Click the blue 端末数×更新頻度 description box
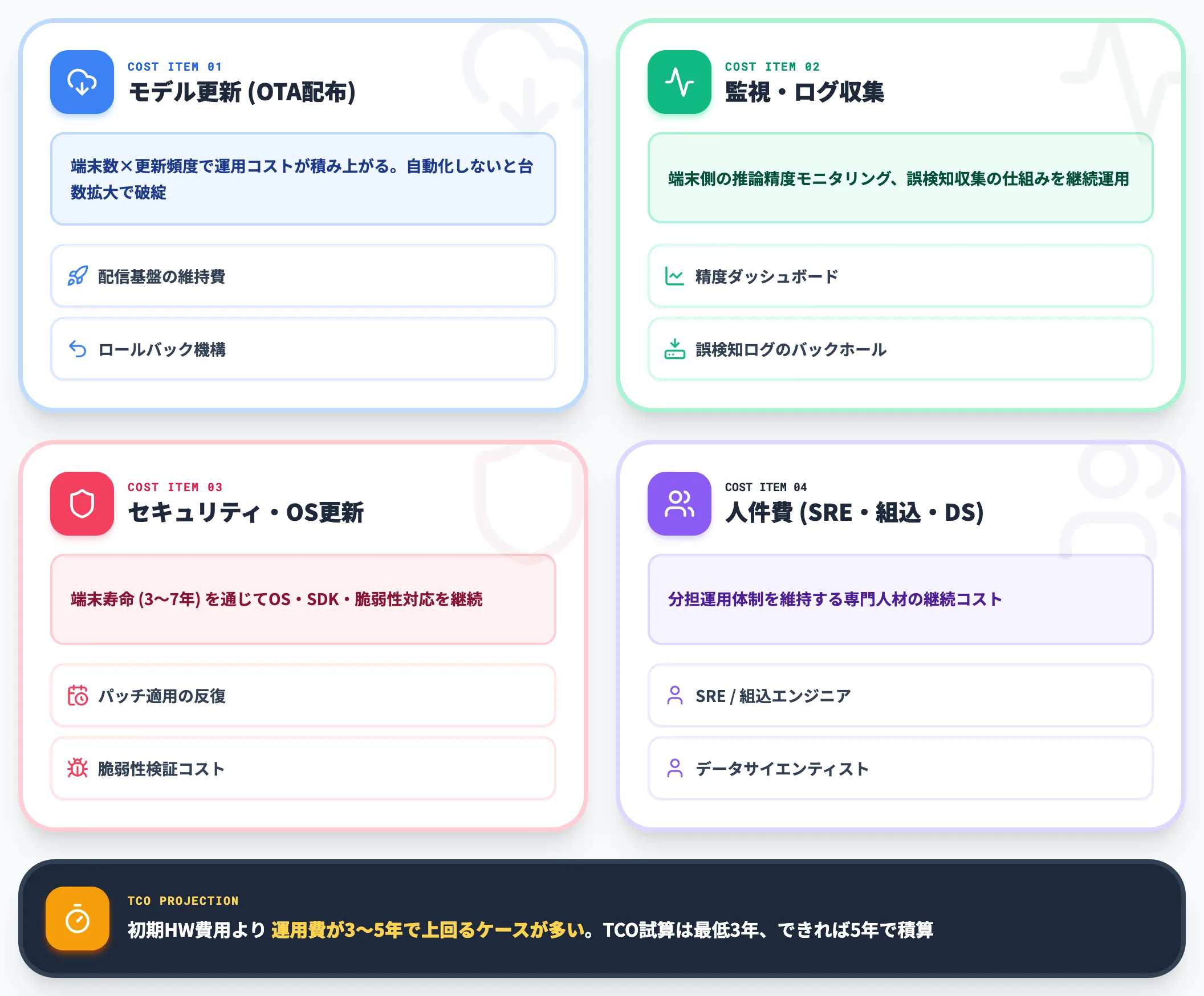Screen dimensions: 1204x996 (x=303, y=179)
